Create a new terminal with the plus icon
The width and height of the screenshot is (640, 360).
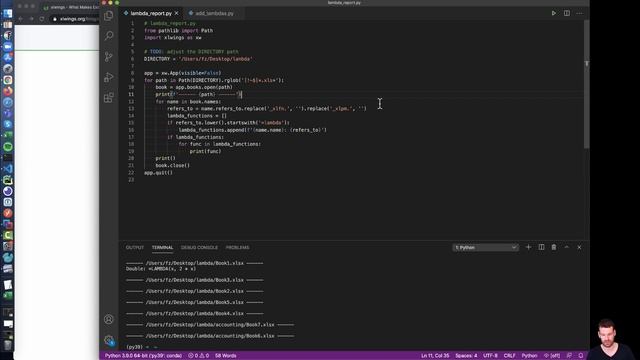point(528,247)
